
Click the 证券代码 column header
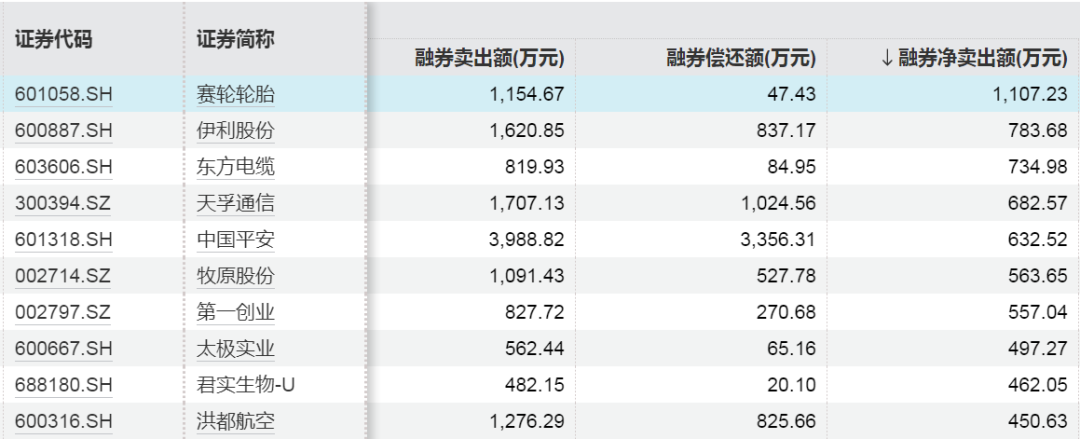point(54,41)
